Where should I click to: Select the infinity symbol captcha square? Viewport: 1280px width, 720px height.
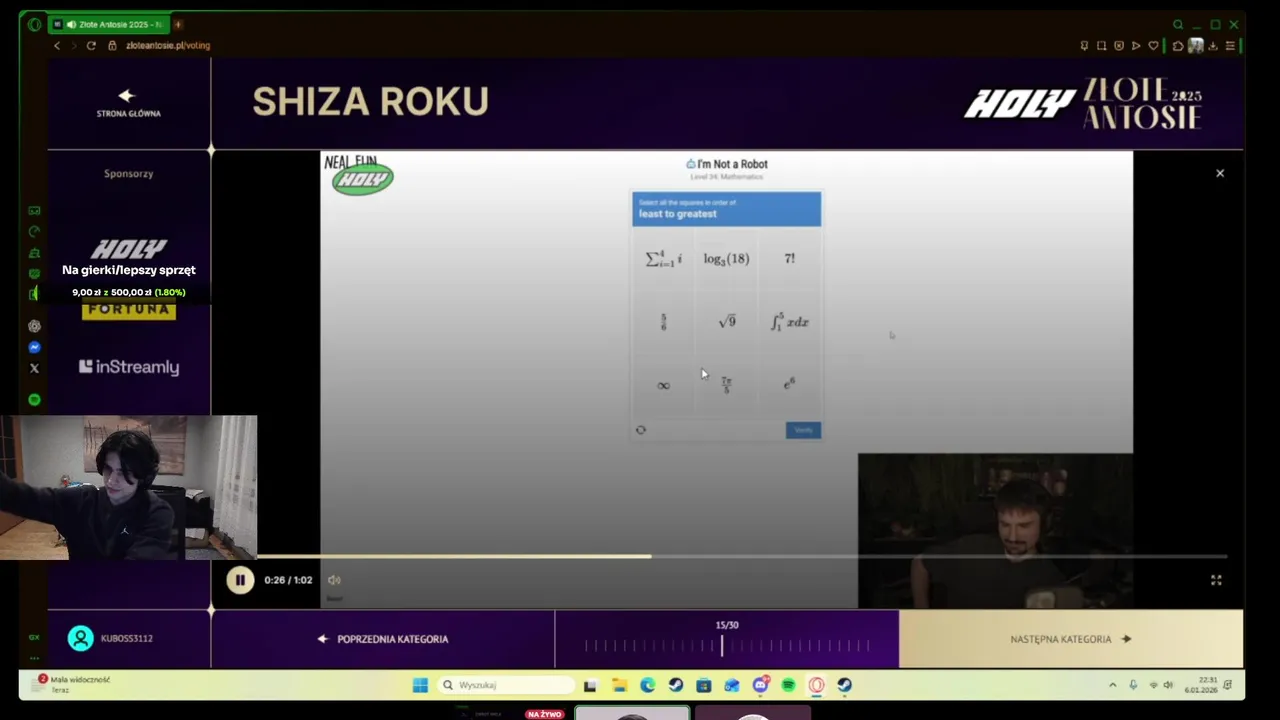(x=663, y=385)
